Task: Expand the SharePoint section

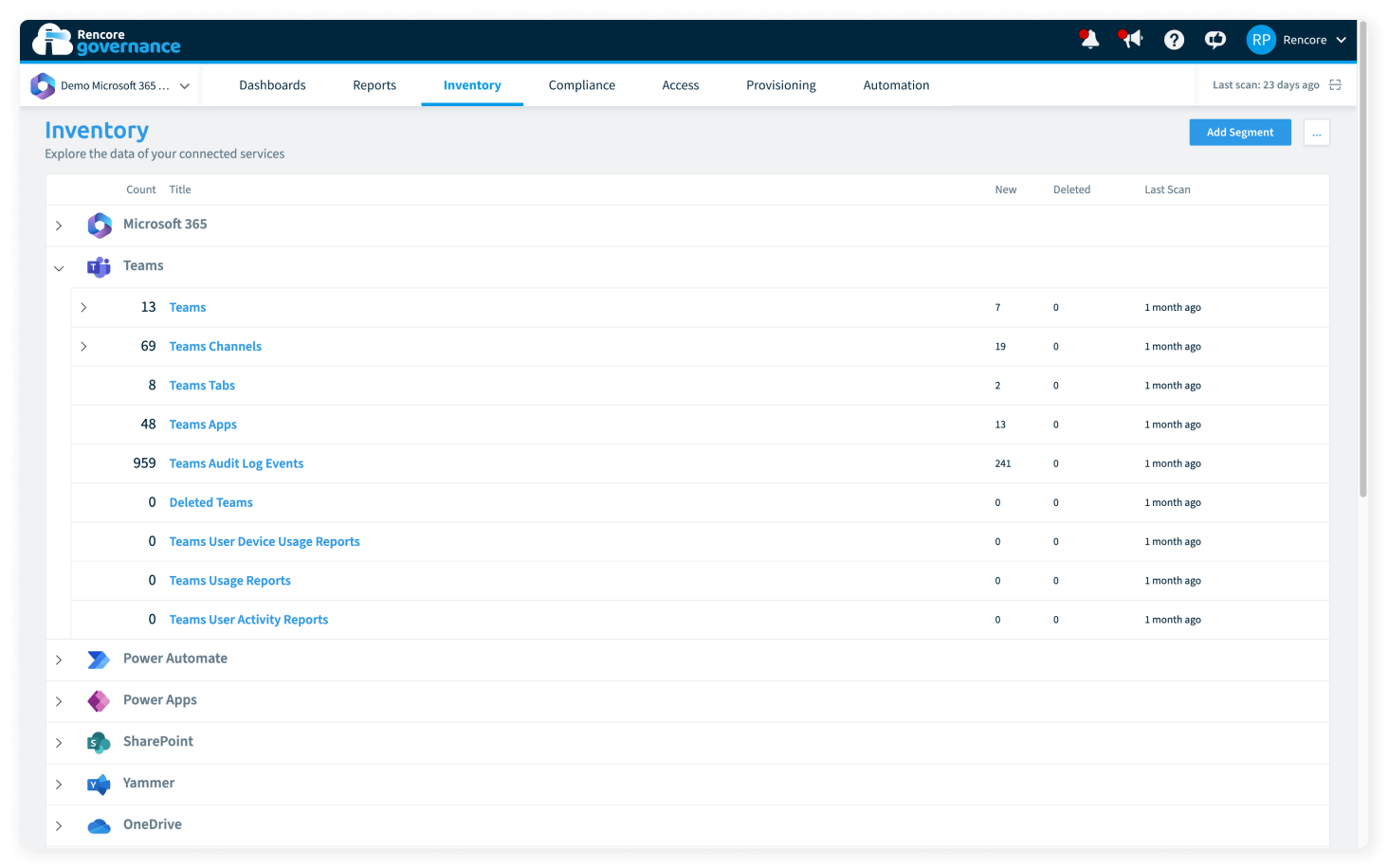Action: pos(59,743)
